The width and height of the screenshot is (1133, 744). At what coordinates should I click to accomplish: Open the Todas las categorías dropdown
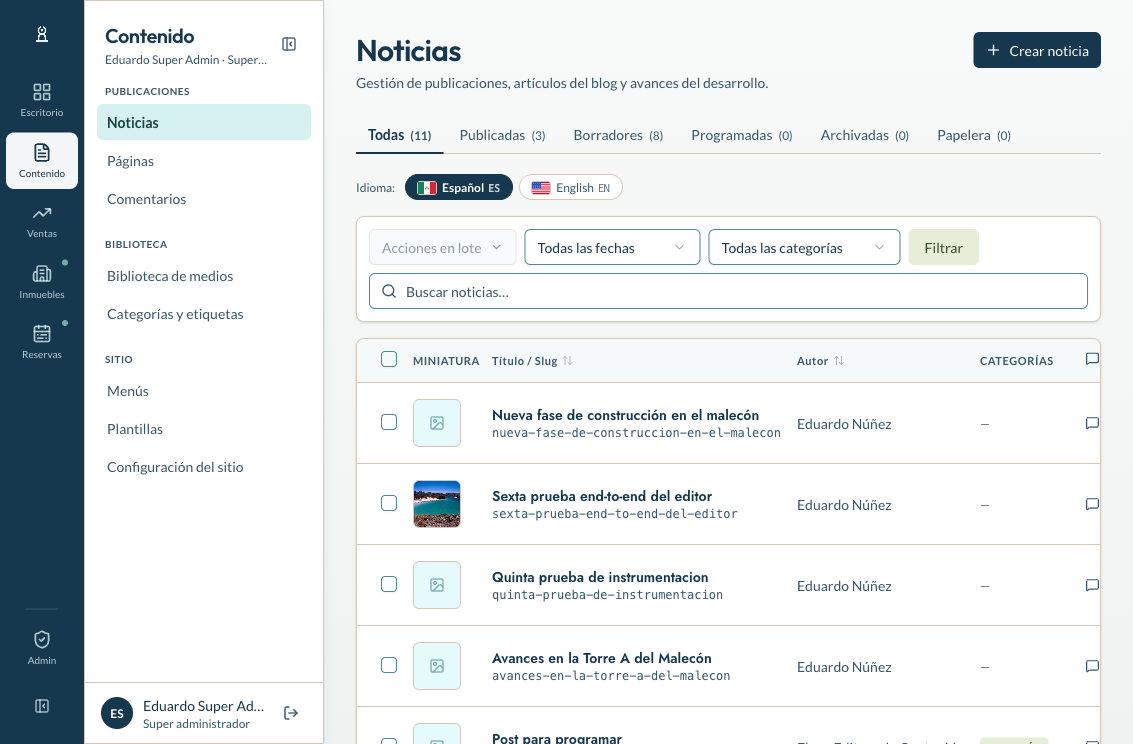804,247
